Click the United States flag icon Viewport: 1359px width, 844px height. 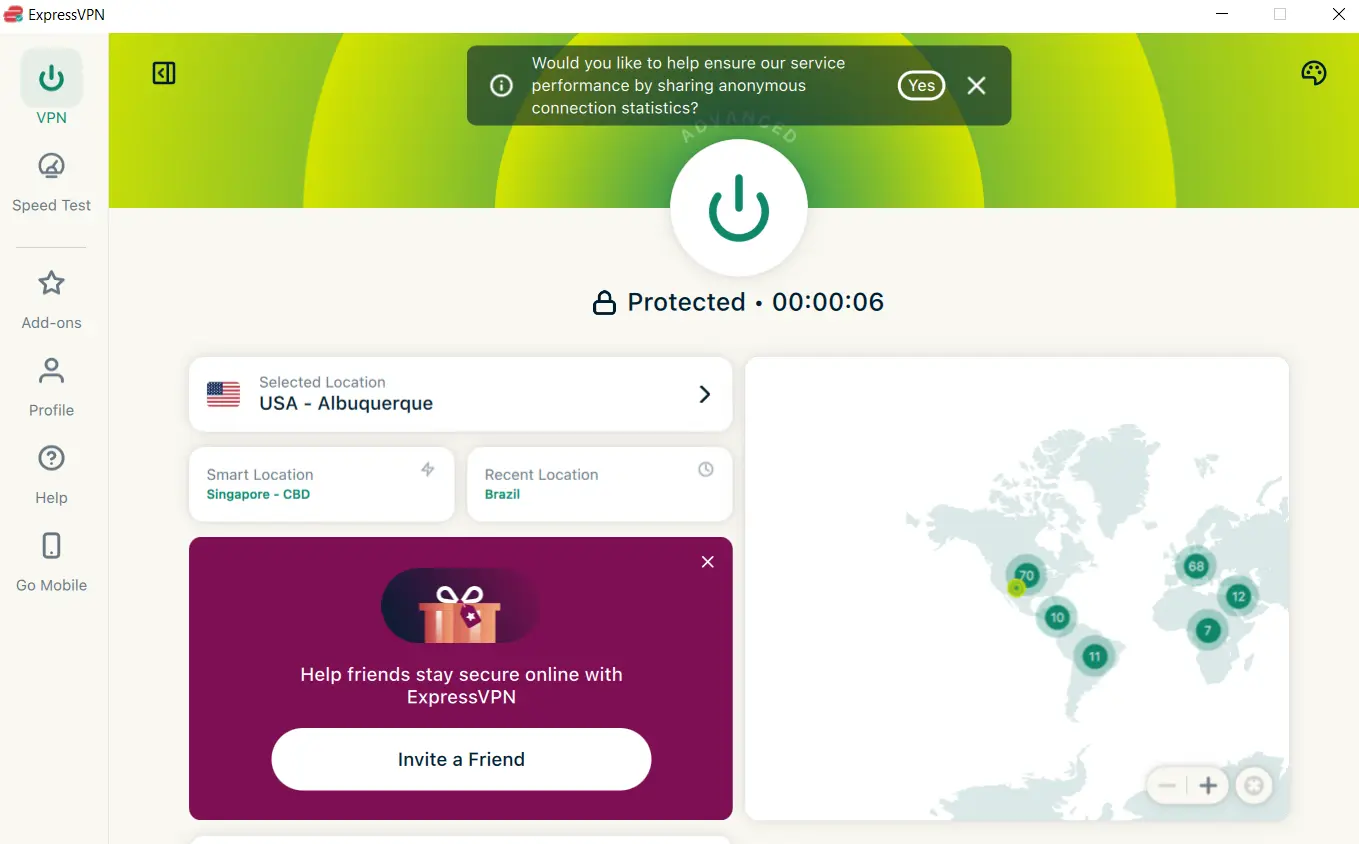click(223, 394)
